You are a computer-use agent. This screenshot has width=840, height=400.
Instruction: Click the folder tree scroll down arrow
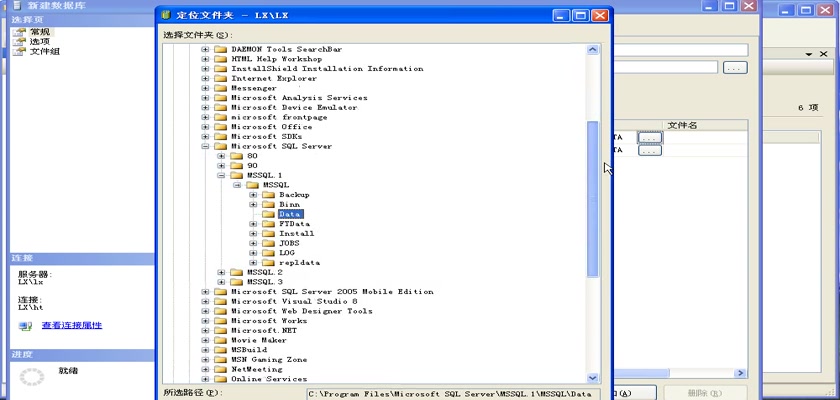(x=592, y=377)
